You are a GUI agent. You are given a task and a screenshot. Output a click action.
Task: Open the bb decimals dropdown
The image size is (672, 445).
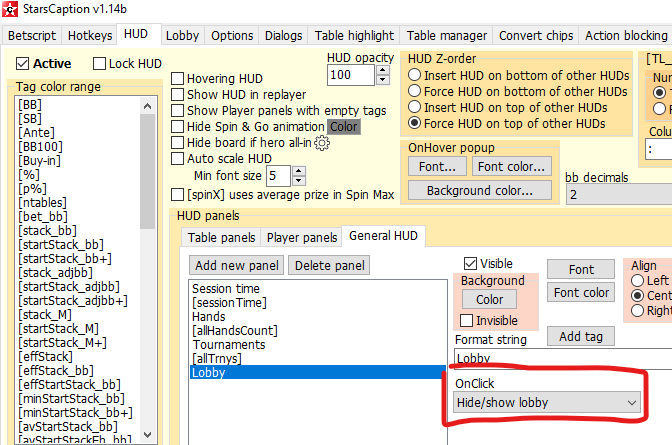(x=619, y=195)
